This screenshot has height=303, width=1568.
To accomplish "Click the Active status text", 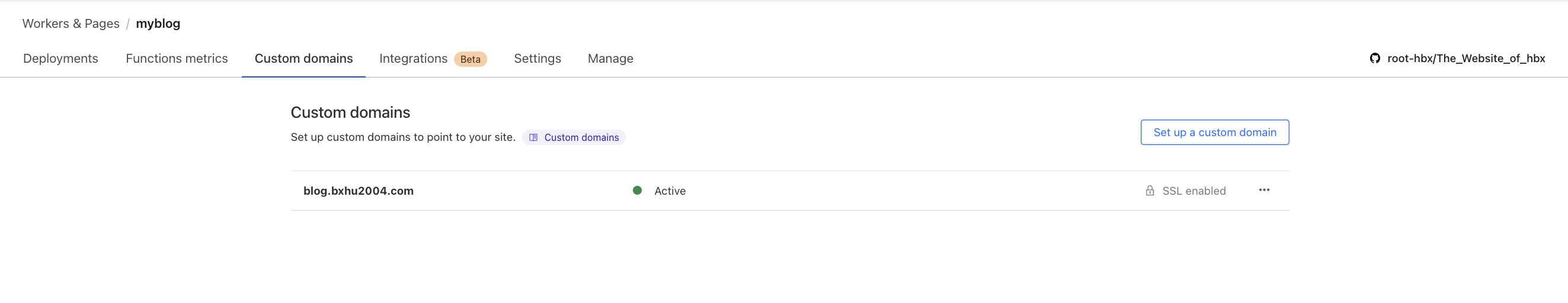I will click(x=670, y=191).
